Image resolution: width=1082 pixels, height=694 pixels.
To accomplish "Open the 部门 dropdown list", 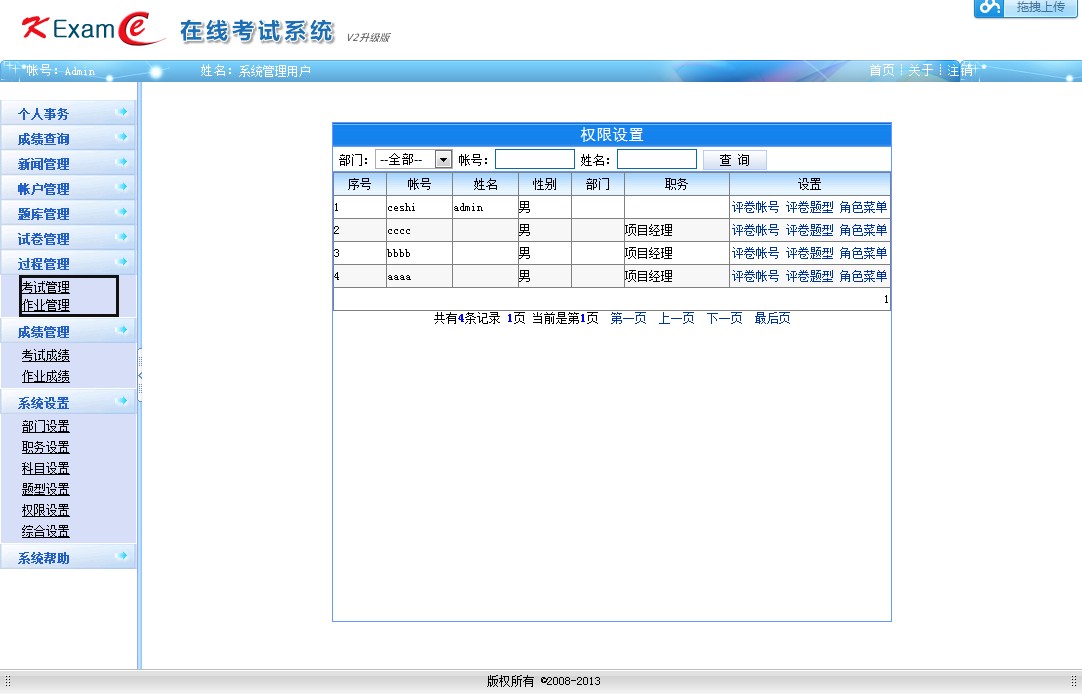I will [443, 160].
